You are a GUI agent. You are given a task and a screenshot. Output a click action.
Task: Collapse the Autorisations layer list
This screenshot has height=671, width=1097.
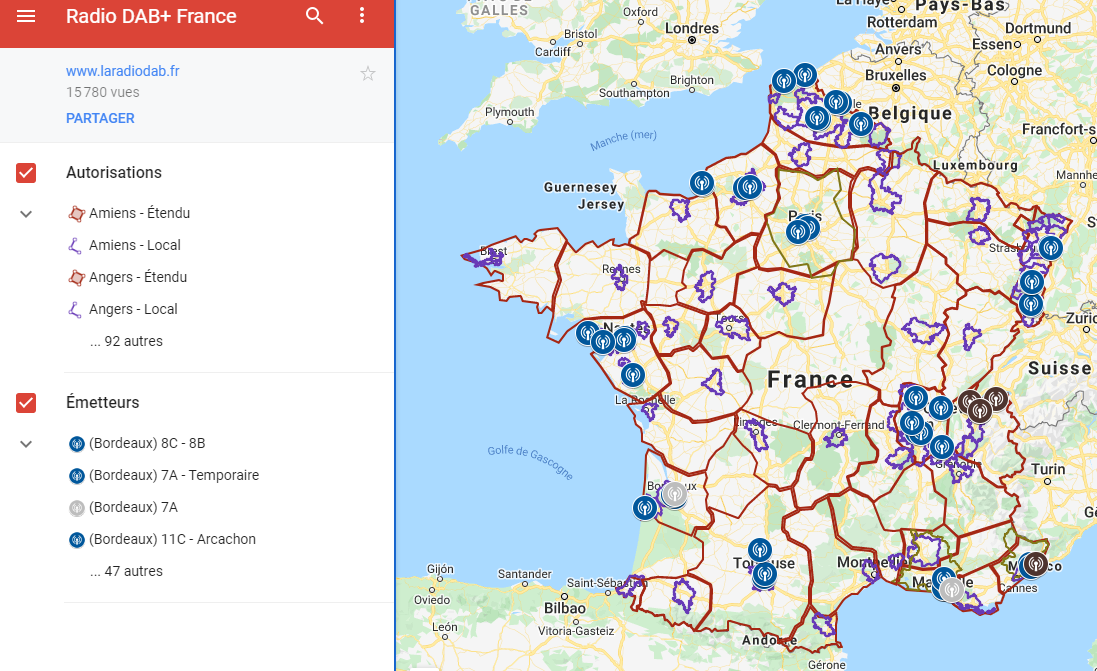[26, 213]
